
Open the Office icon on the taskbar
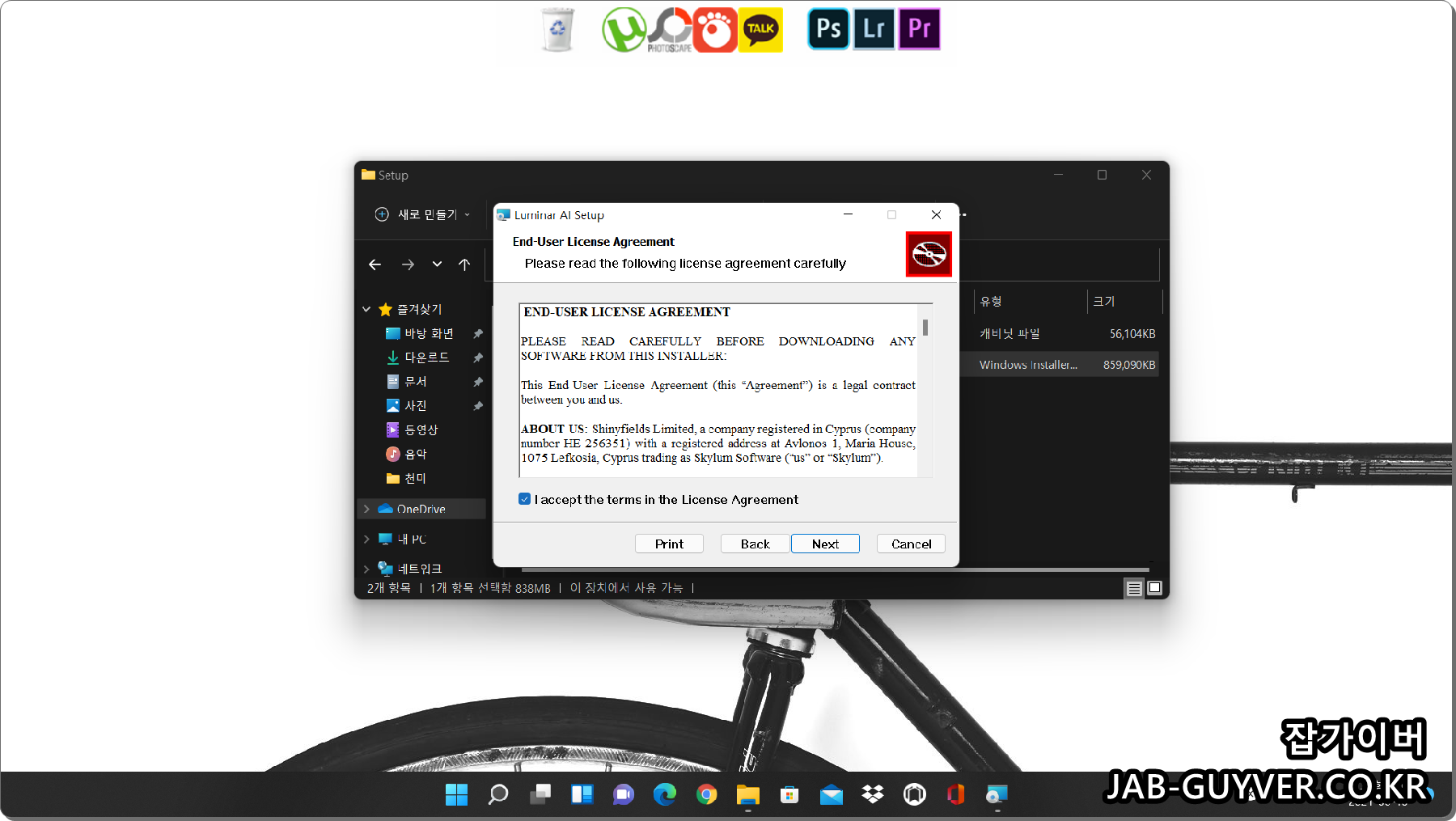click(956, 795)
